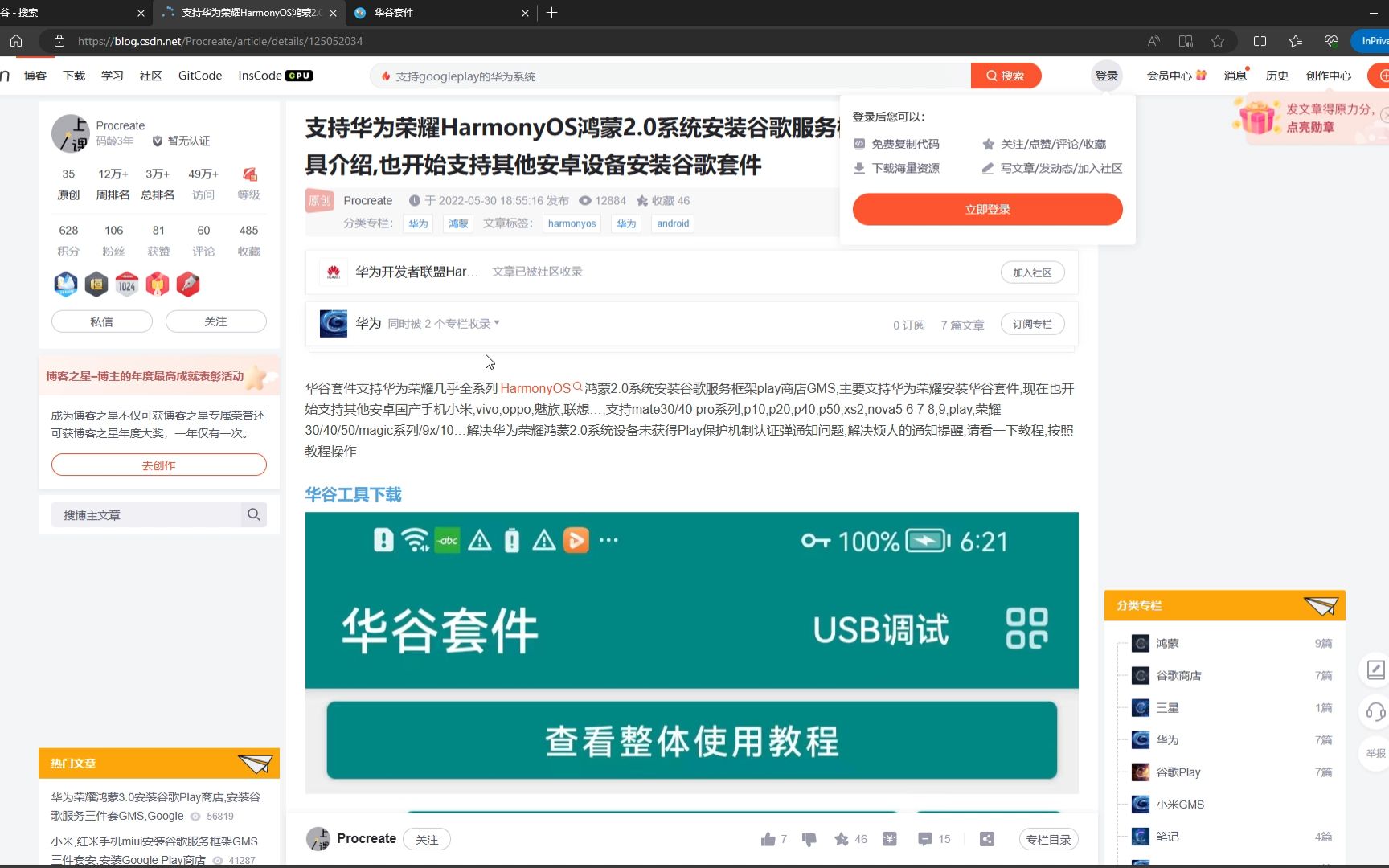Open the 下载 nav menu item
The image size is (1389, 868).
point(74,76)
